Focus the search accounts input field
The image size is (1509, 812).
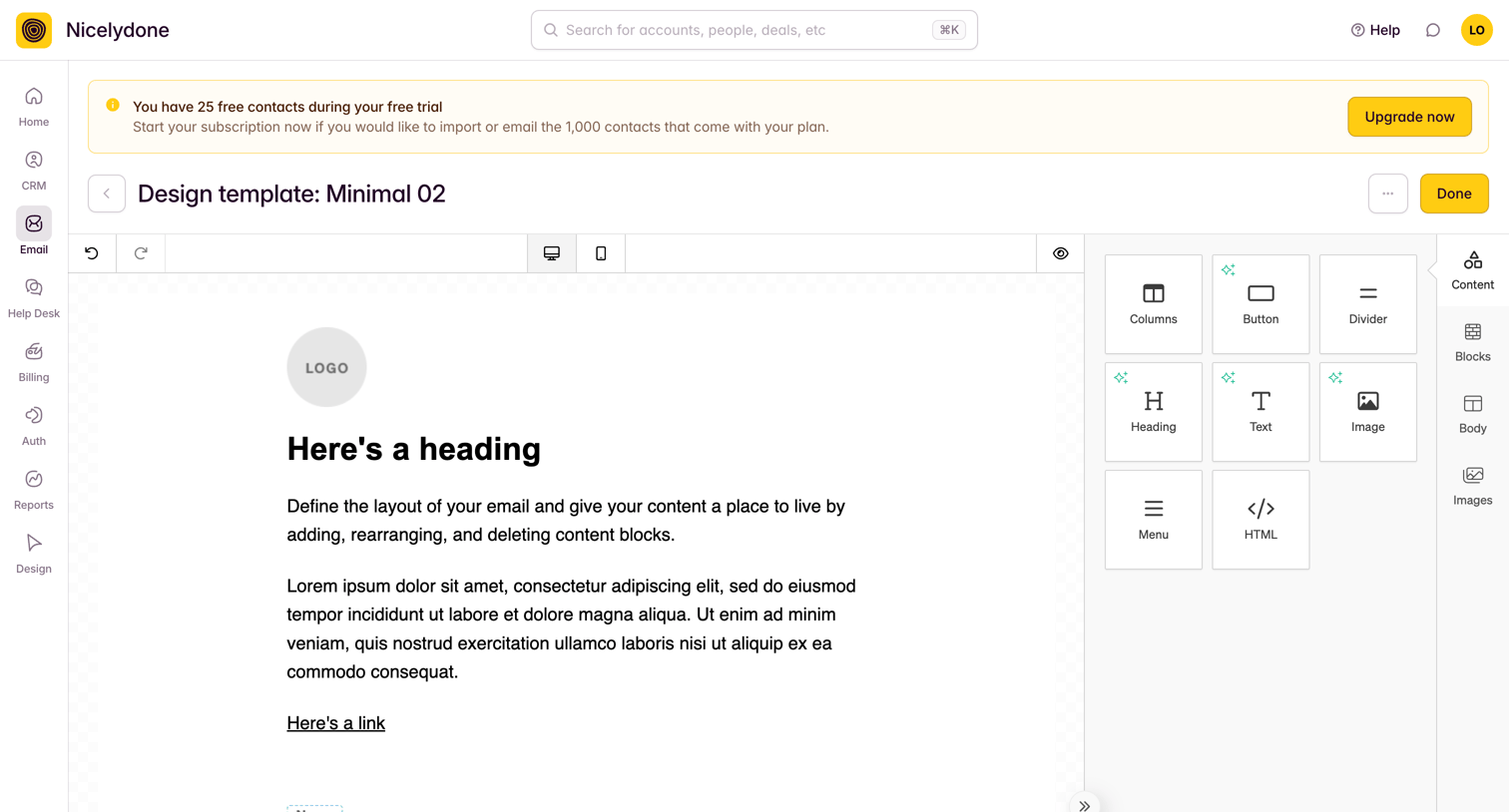754,30
